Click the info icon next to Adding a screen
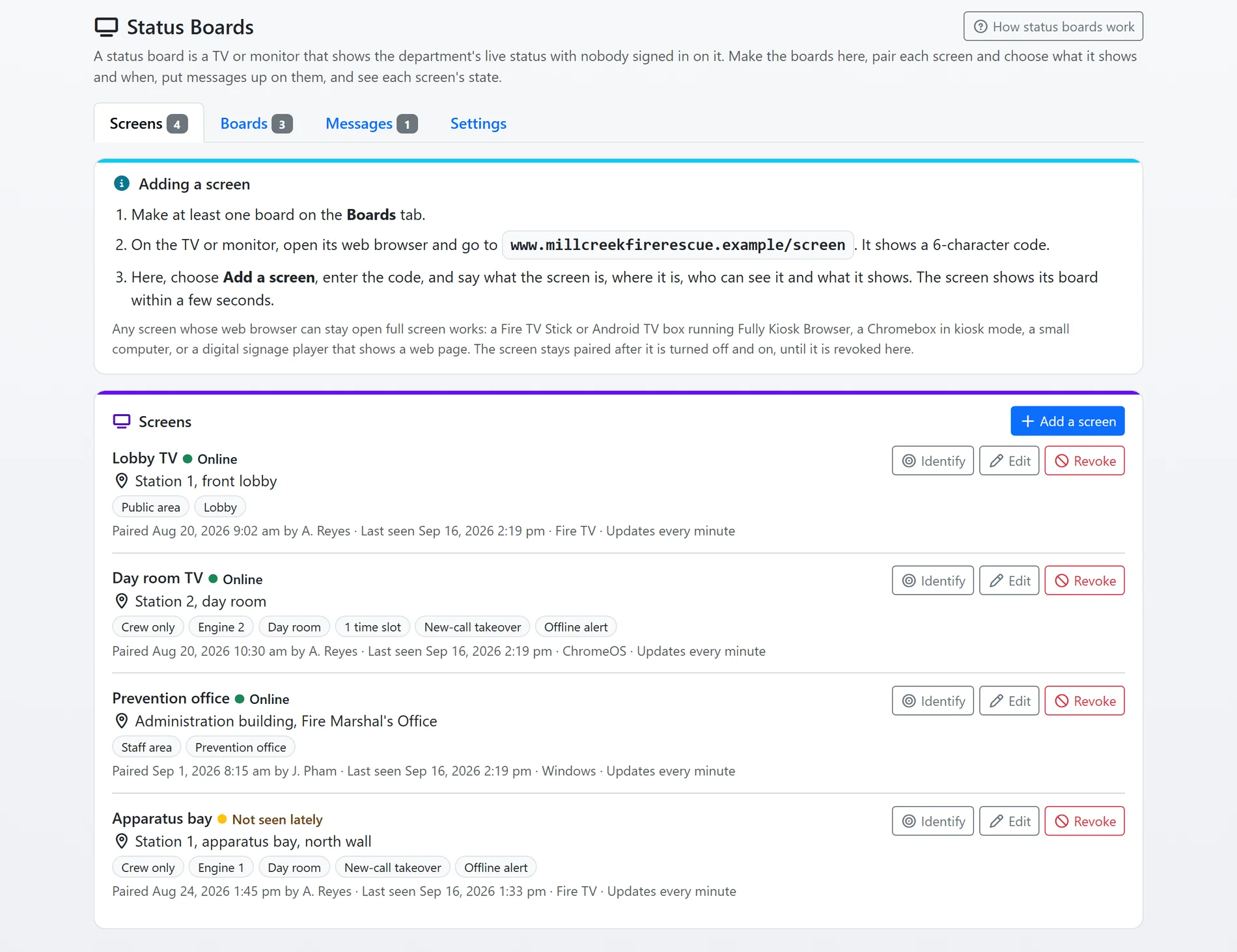This screenshot has height=952, width=1237. pyautogui.click(x=121, y=184)
